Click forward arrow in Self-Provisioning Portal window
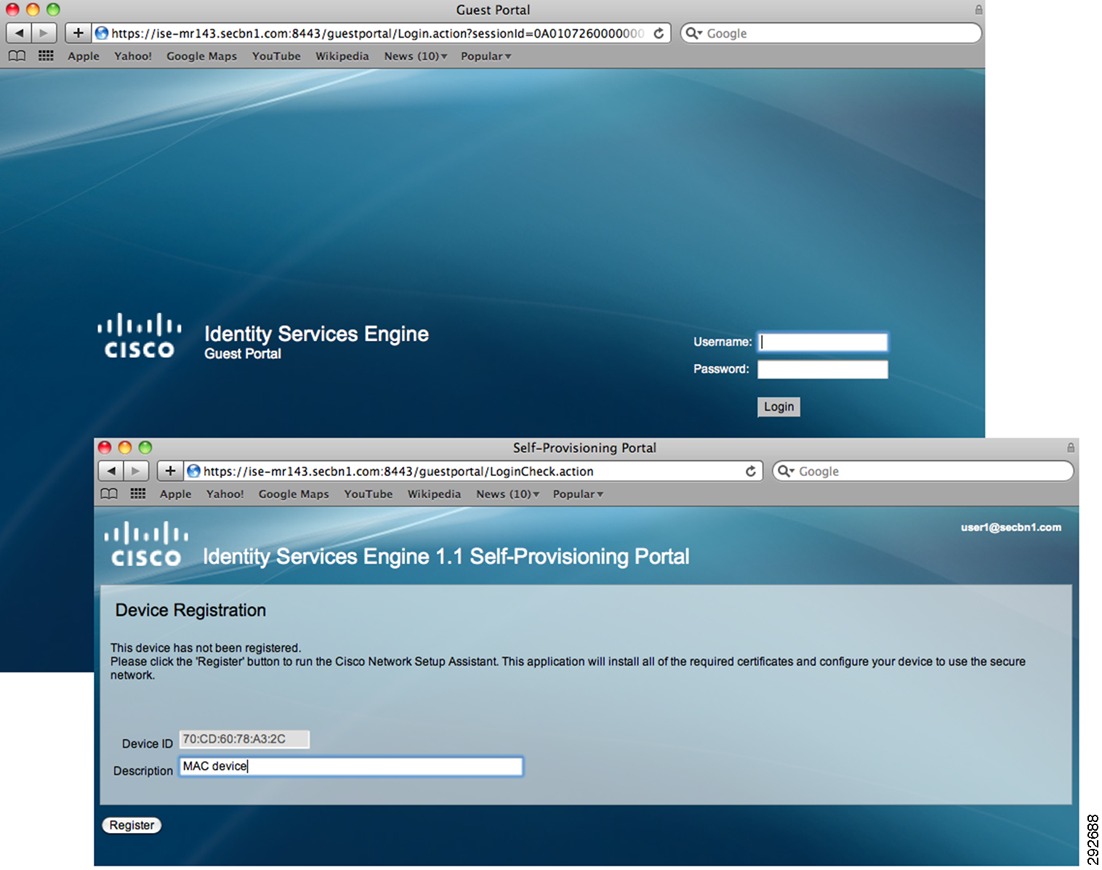 [136, 471]
